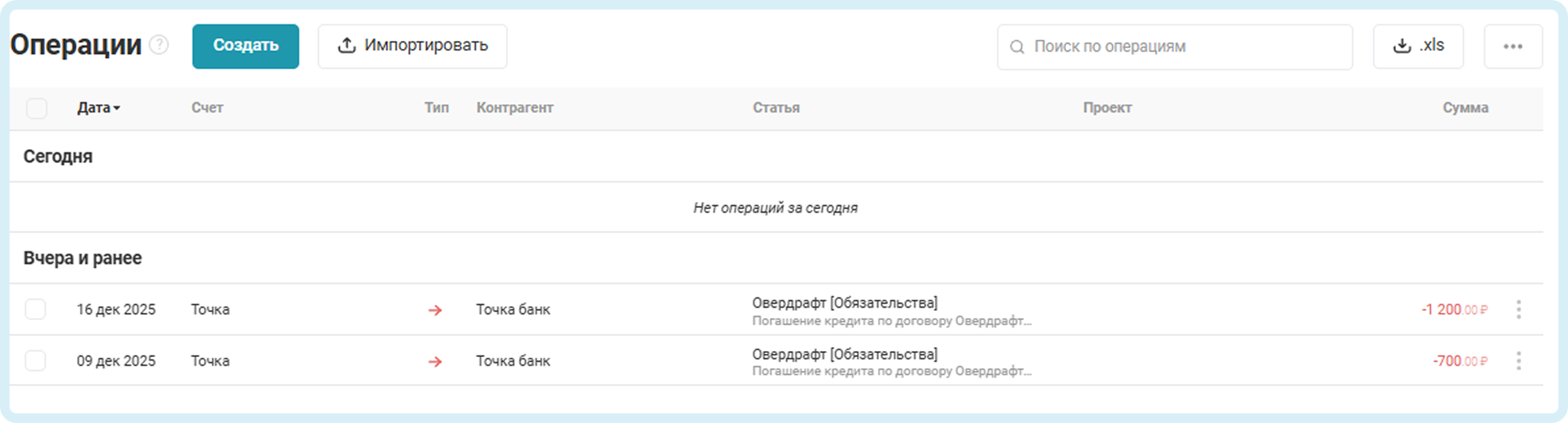
Task: Click the help question mark next to Операции
Action: [159, 45]
